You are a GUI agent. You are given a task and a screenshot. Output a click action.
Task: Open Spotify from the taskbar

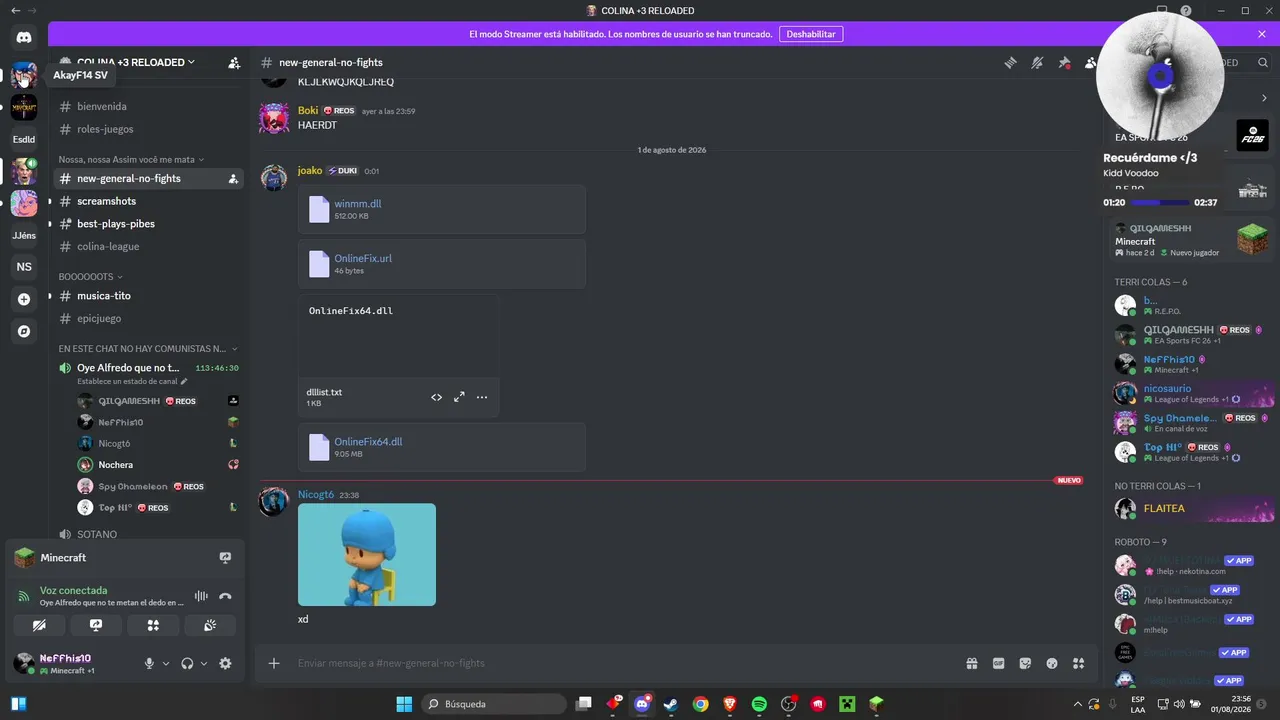click(759, 704)
